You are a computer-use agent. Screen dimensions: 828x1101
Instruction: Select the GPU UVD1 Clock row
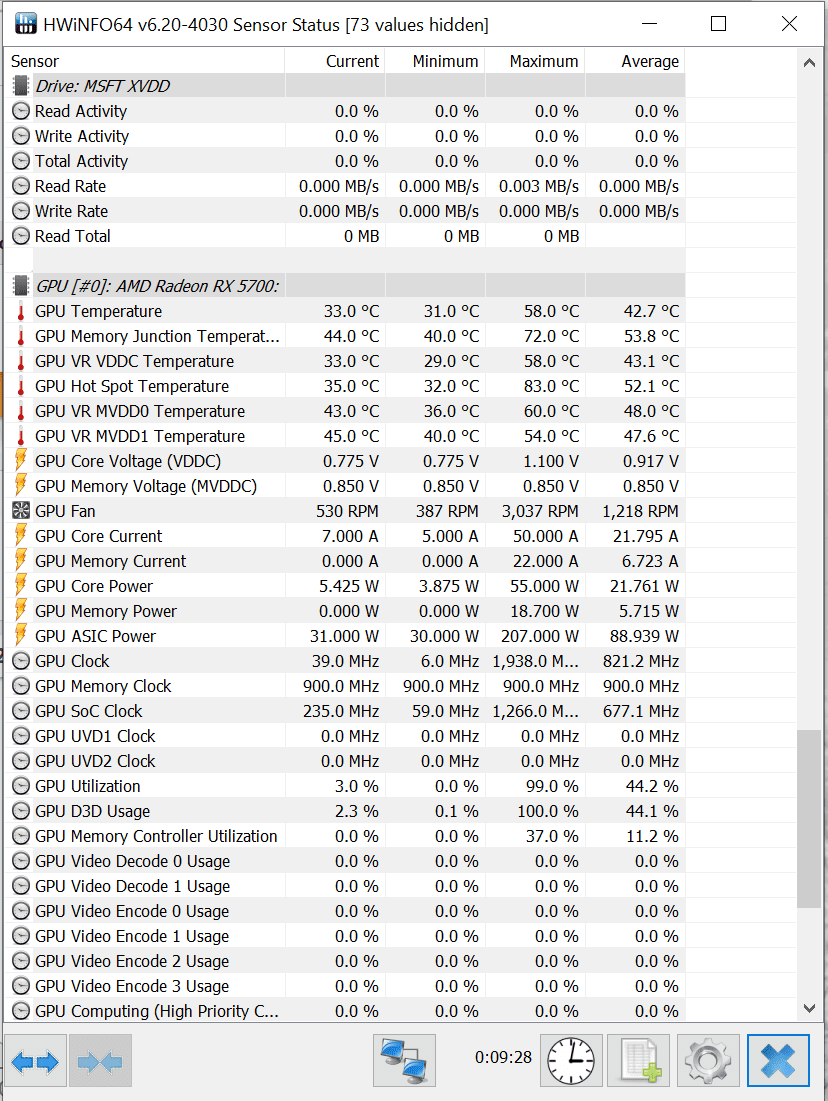[345, 736]
